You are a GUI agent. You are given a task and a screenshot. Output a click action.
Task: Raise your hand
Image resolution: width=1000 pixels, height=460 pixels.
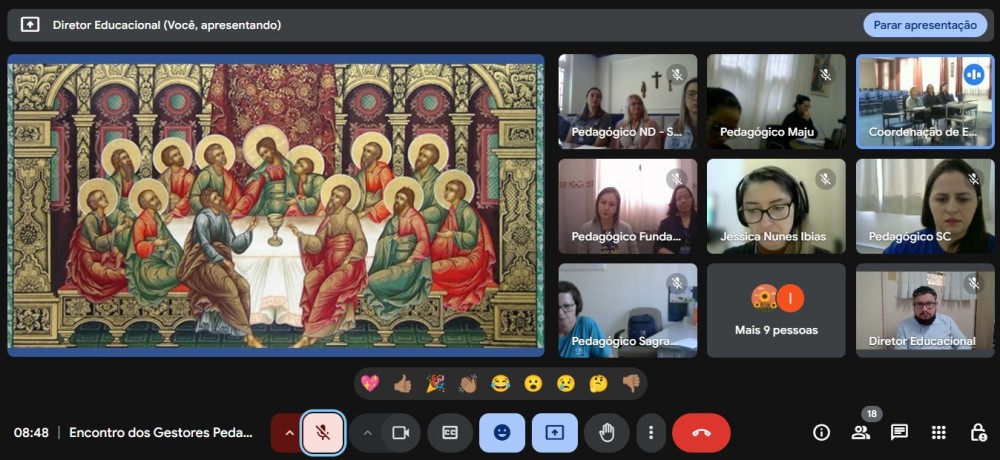(x=607, y=433)
